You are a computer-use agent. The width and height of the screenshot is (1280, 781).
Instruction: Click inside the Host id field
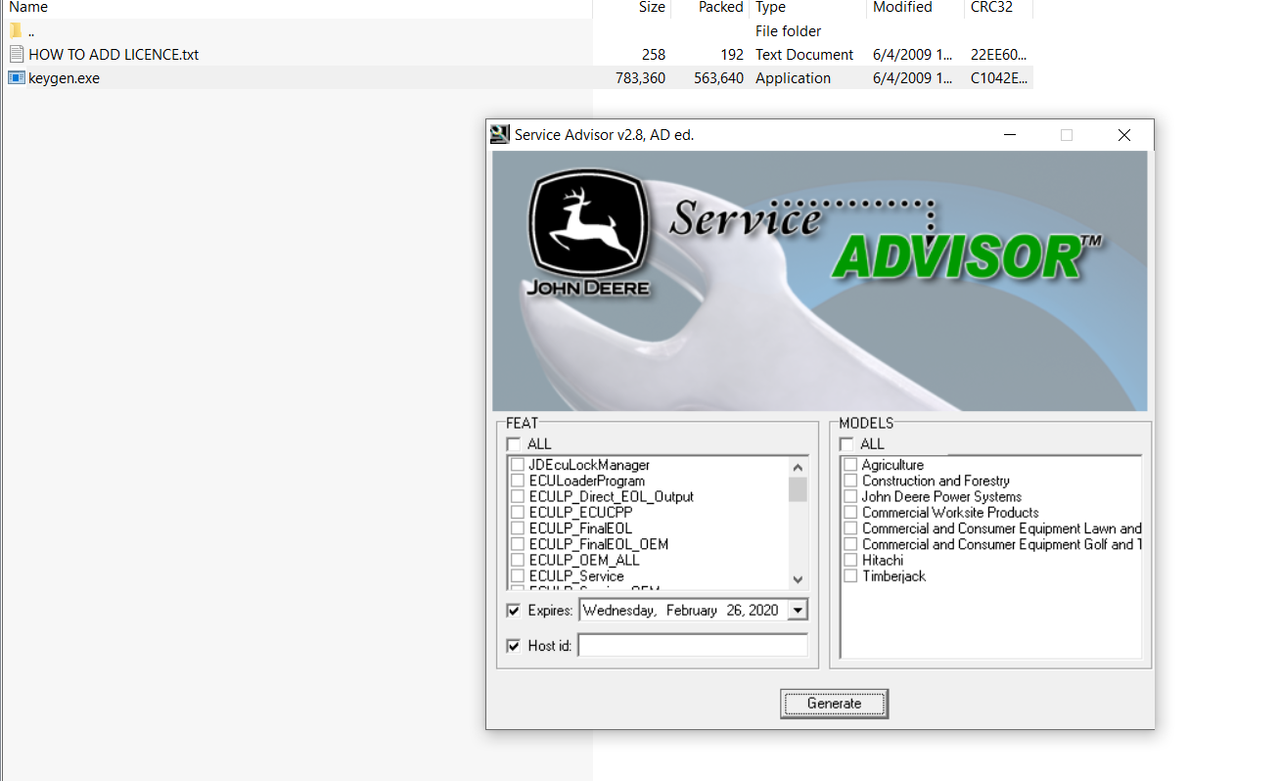(x=693, y=646)
